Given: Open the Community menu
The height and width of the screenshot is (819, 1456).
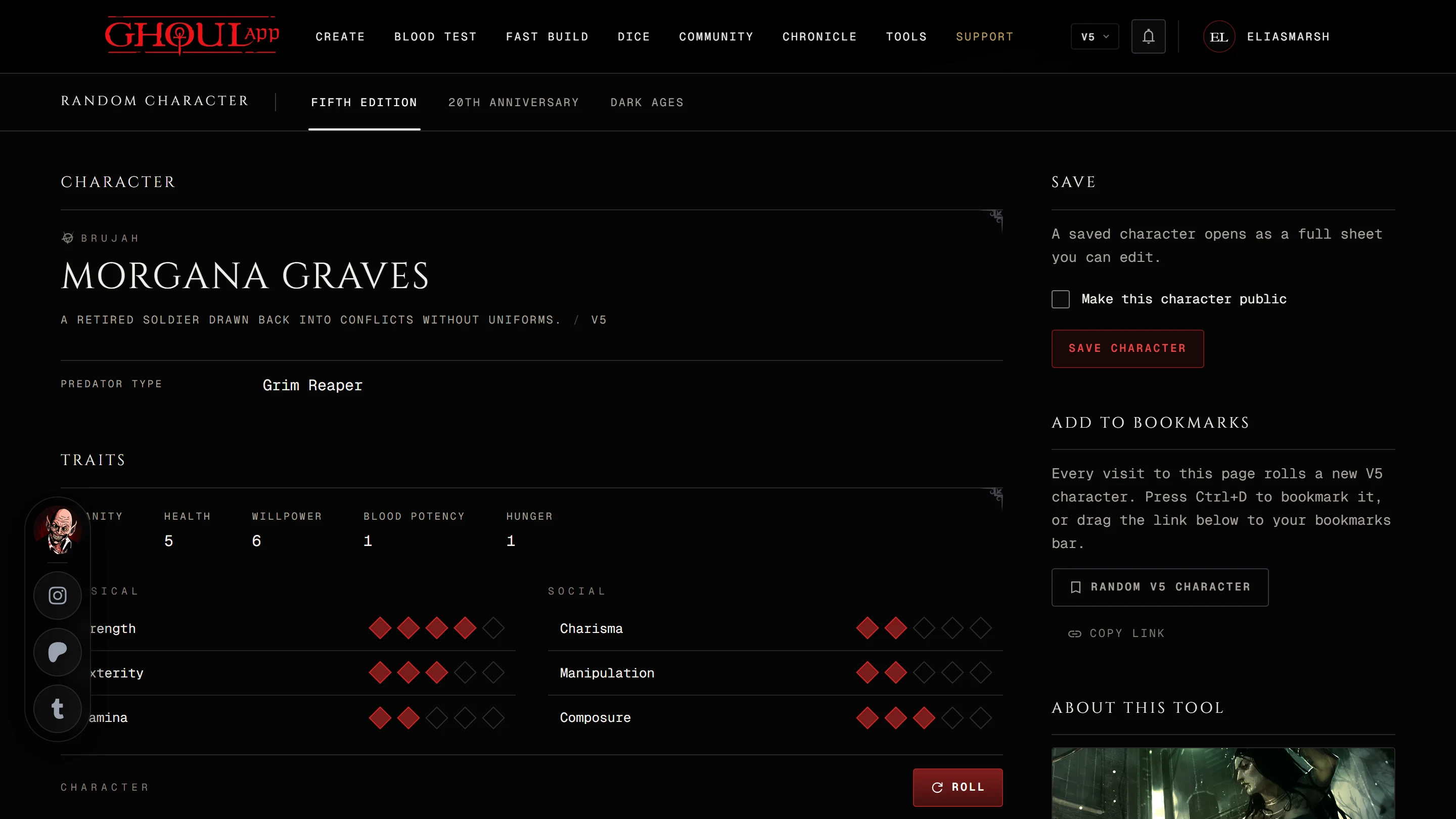Looking at the screenshot, I should 716,37.
